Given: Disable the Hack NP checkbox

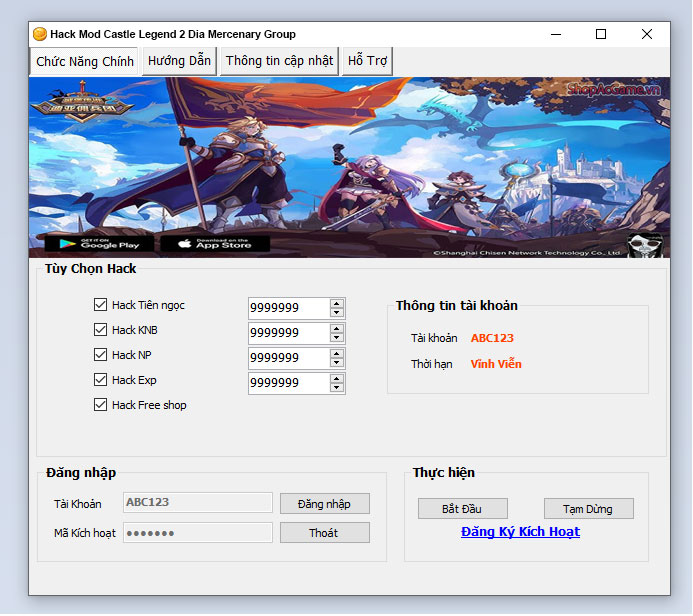Looking at the screenshot, I should [100, 355].
